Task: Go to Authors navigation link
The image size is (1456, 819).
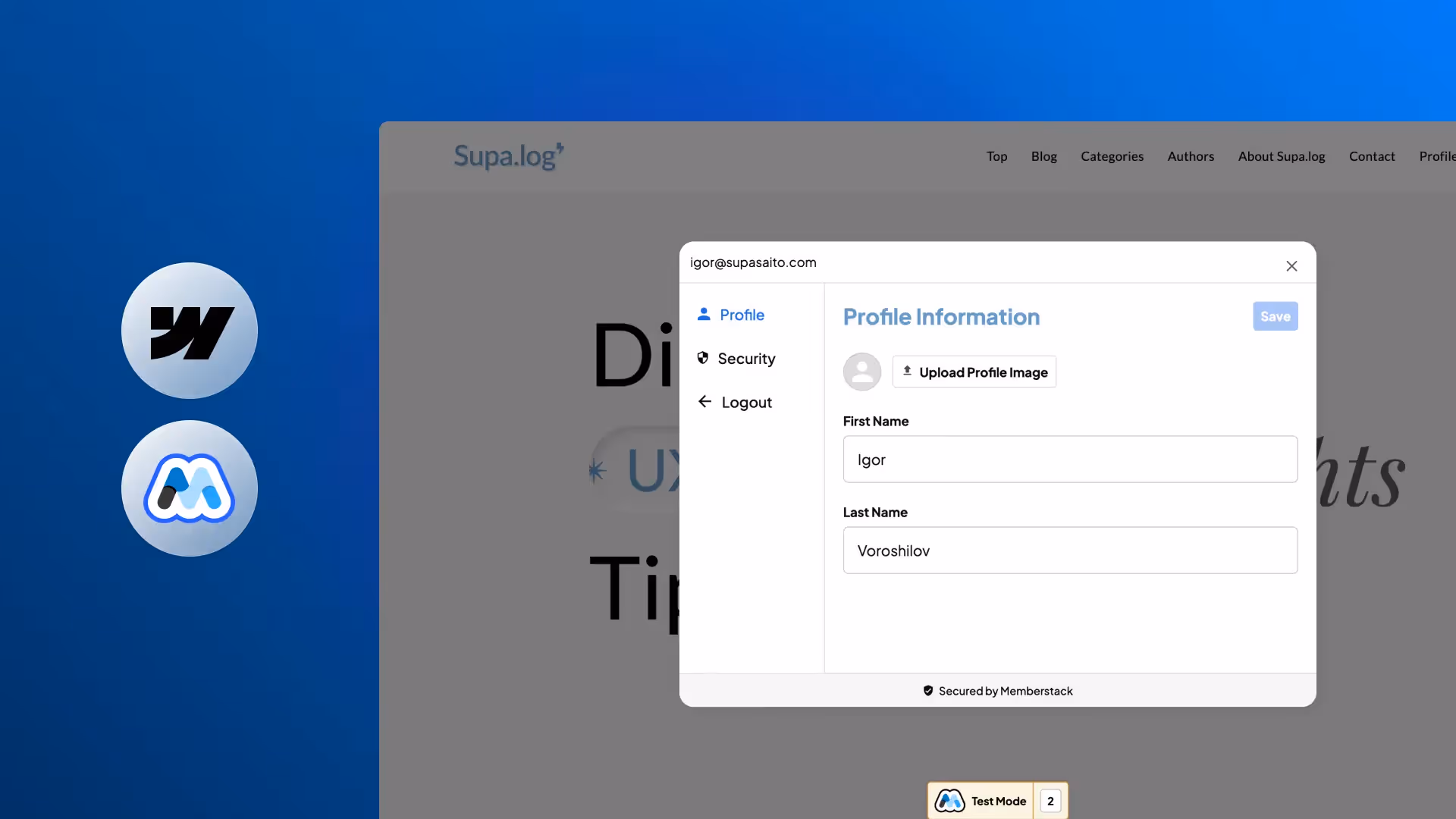Action: click(x=1191, y=156)
